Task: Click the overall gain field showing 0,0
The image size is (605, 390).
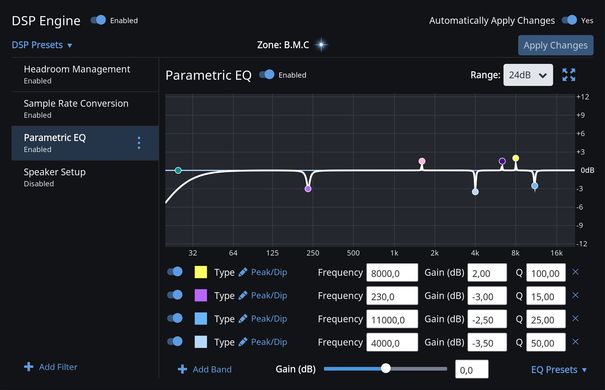Action: (x=471, y=369)
